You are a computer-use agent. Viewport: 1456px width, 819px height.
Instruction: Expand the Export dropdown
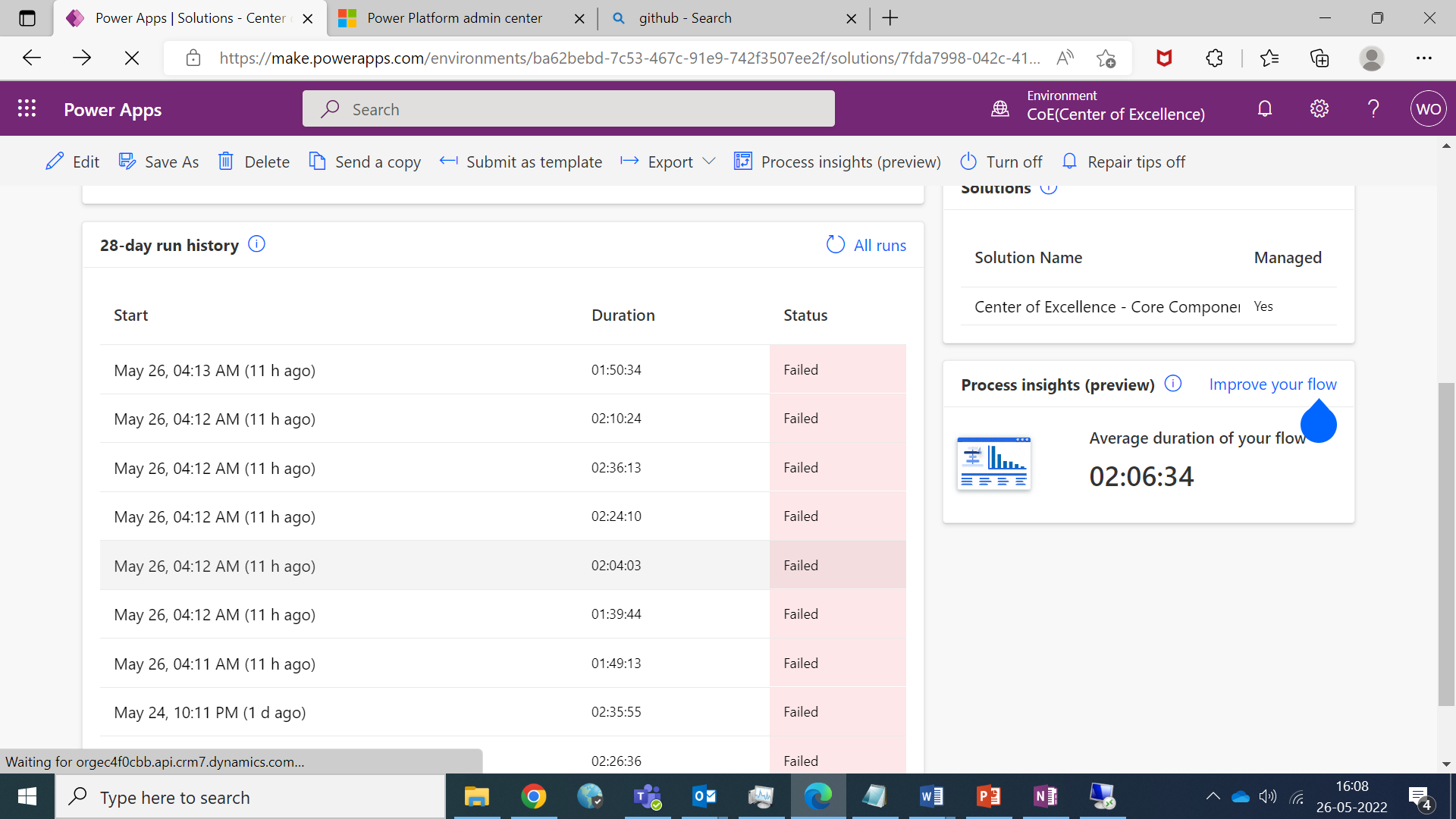tap(710, 161)
